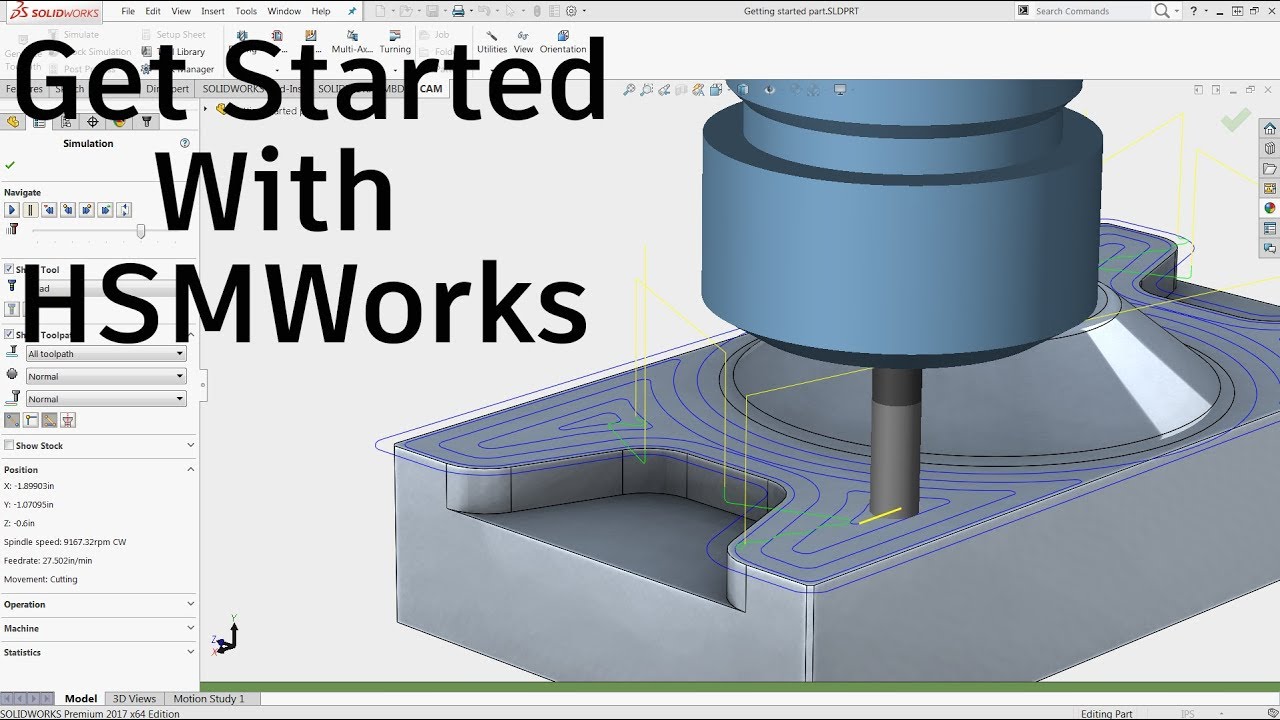
Task: Click Zoom to Area in view toolbar
Action: [647, 89]
